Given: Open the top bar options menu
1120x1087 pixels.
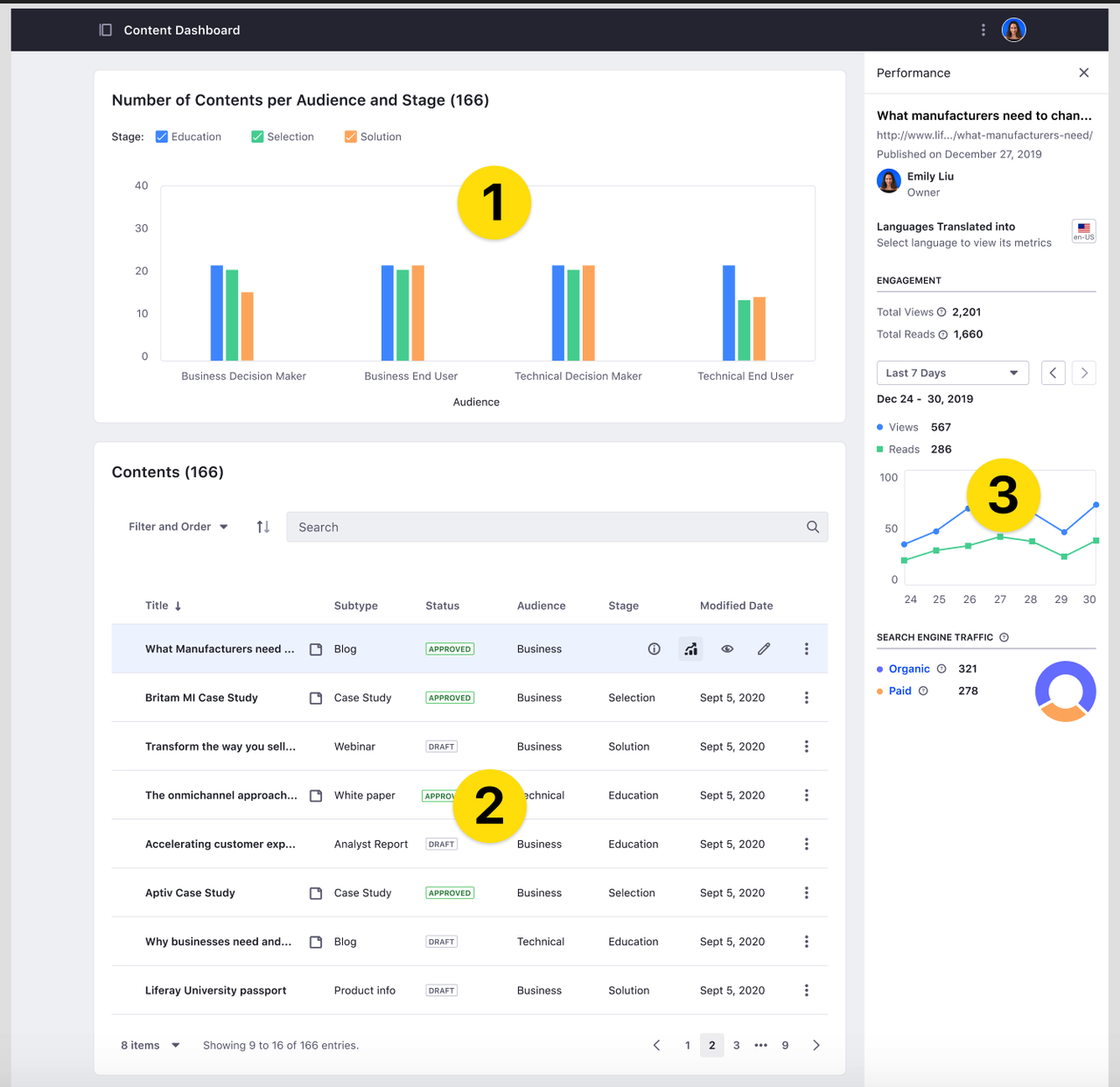Looking at the screenshot, I should click(x=983, y=29).
